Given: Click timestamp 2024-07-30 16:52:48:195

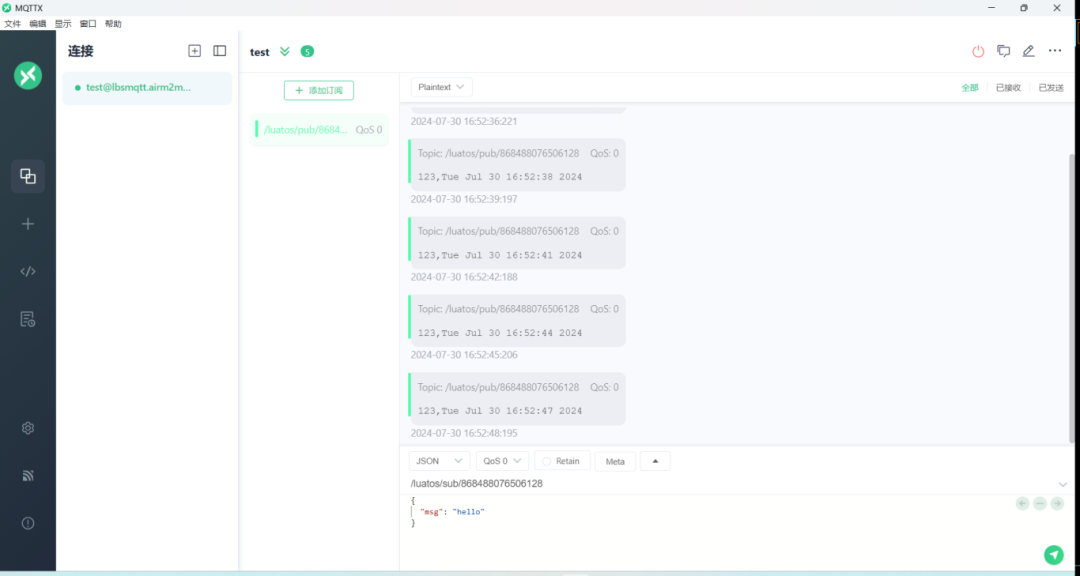Looking at the screenshot, I should click(464, 433).
